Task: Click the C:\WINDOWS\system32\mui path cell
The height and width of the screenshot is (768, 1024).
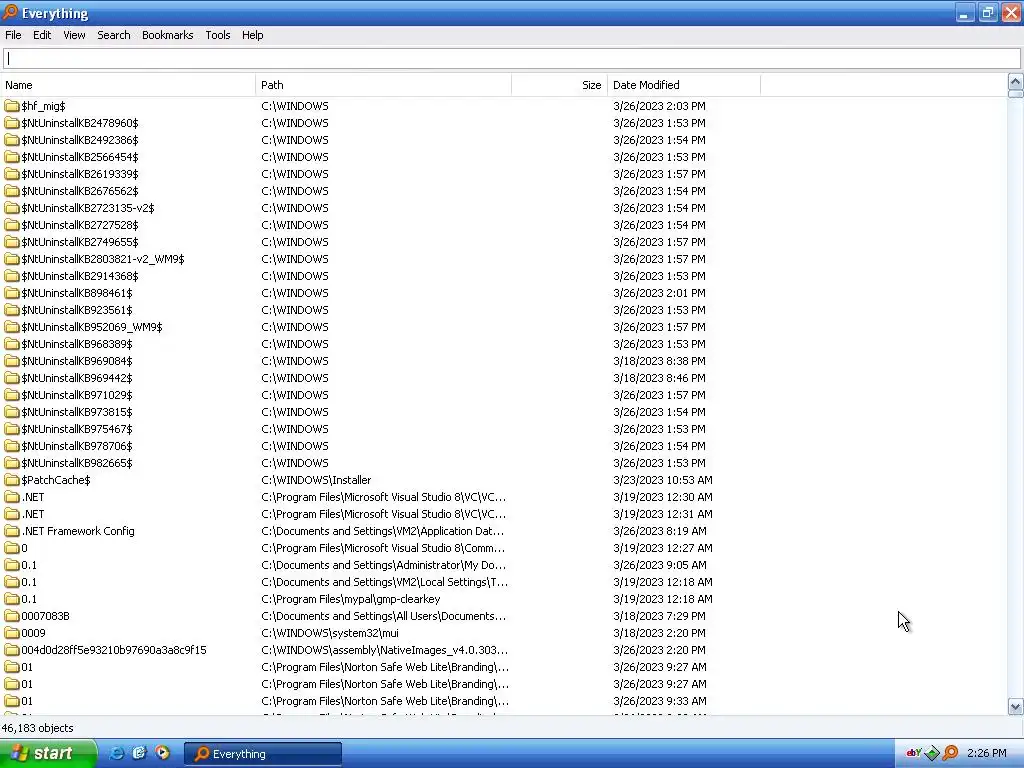Action: [330, 633]
